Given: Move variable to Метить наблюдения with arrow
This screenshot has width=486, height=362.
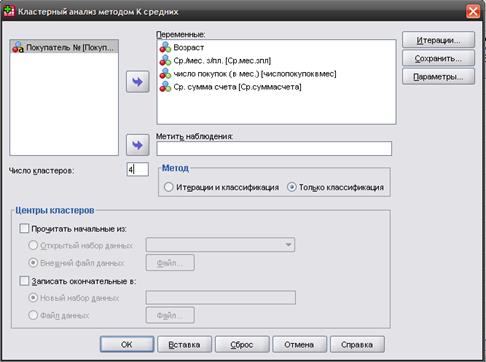Looking at the screenshot, I should coord(138,145).
